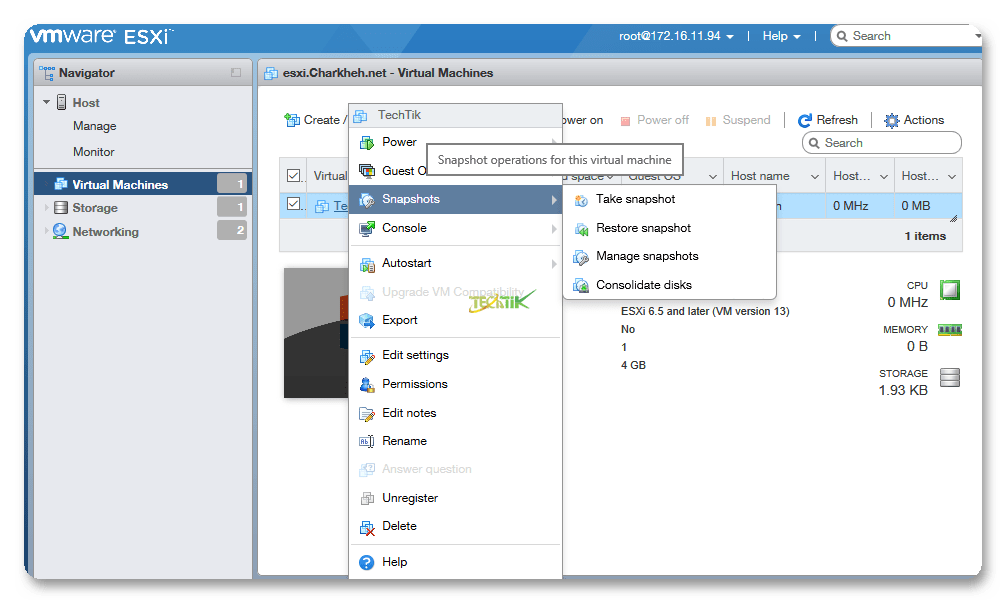Expand the Autostart submenu arrow
The width and height of the screenshot is (1006, 603).
tap(553, 264)
